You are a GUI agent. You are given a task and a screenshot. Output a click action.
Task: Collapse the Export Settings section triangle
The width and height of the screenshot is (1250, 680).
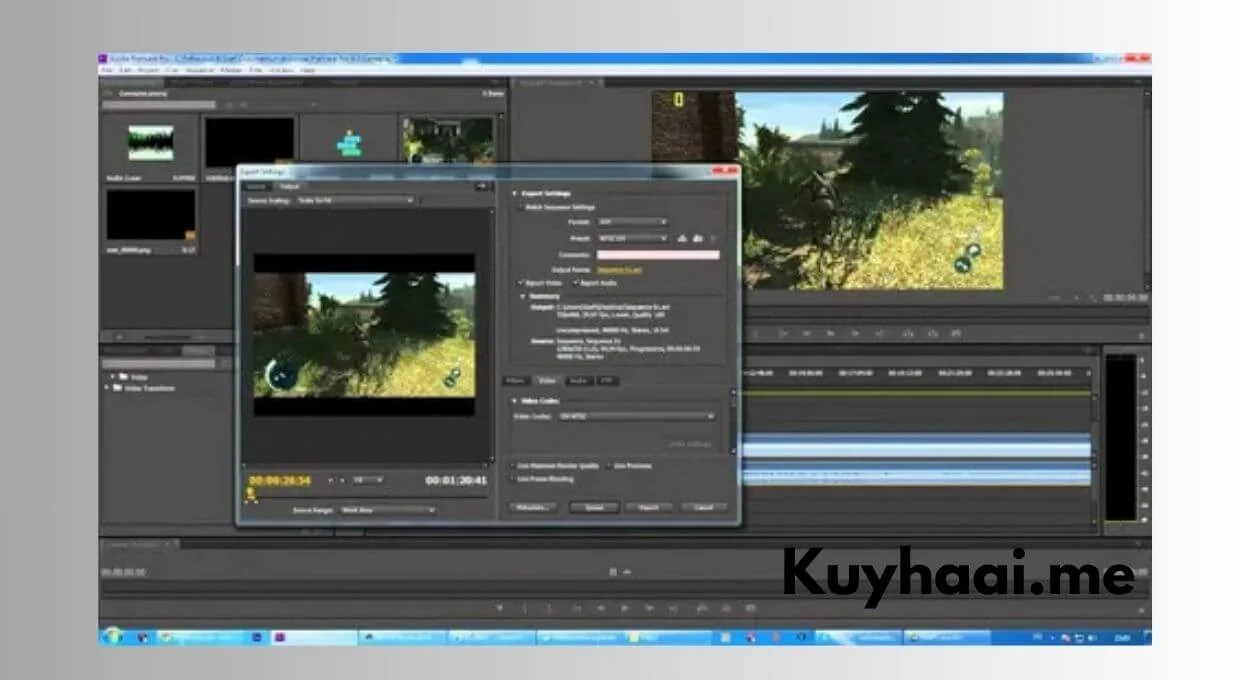(514, 193)
